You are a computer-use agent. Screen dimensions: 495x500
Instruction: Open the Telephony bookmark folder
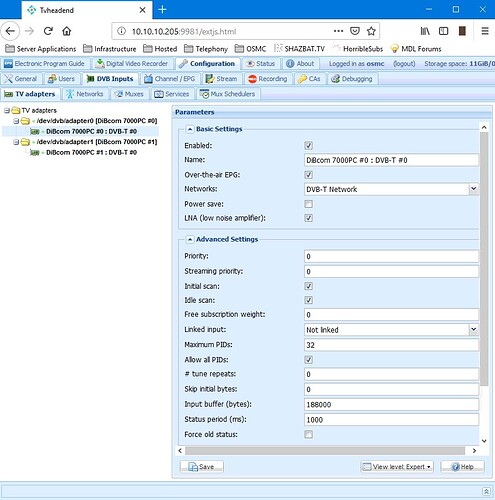click(206, 49)
